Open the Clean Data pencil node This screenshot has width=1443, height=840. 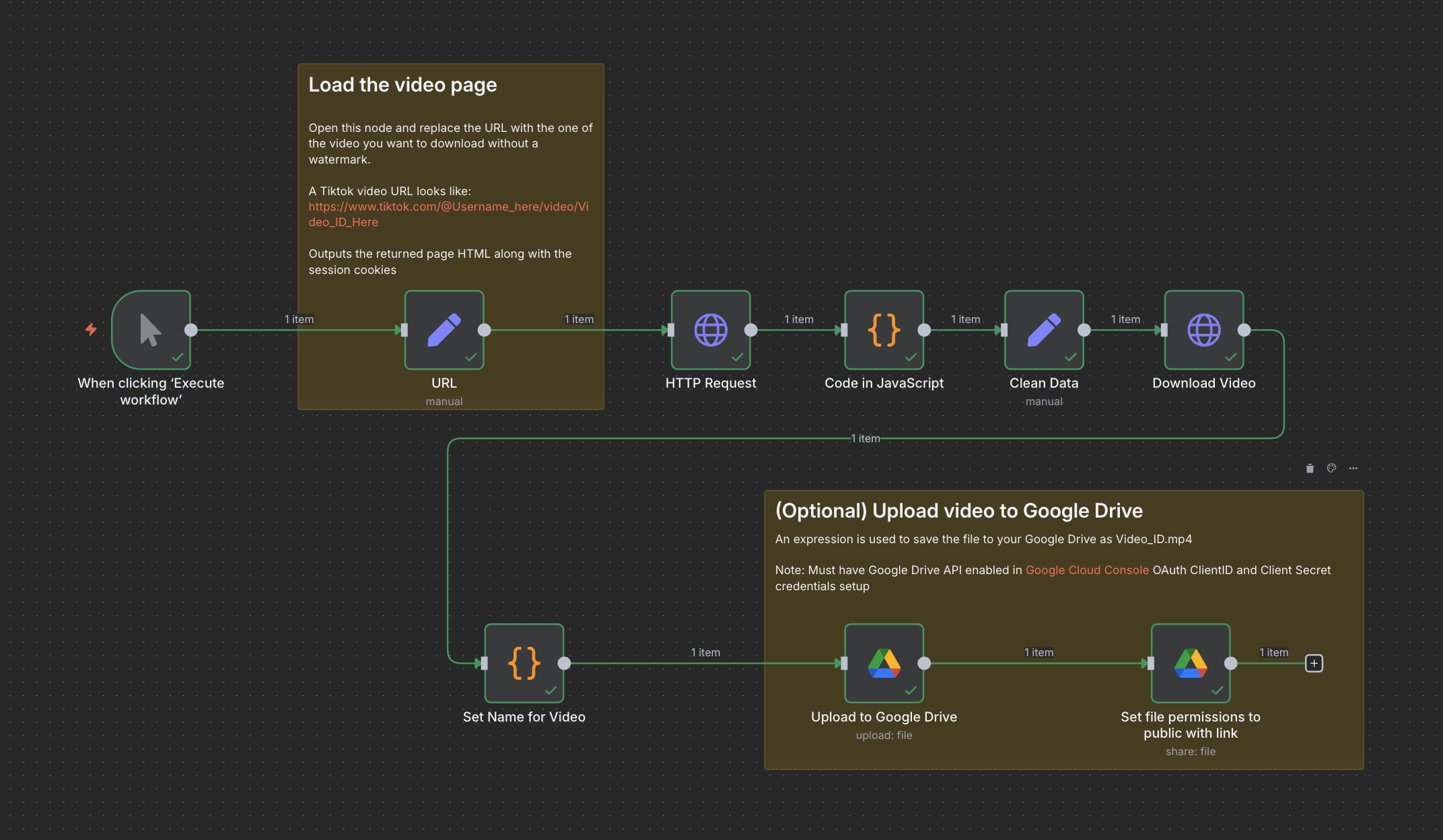[x=1044, y=330]
